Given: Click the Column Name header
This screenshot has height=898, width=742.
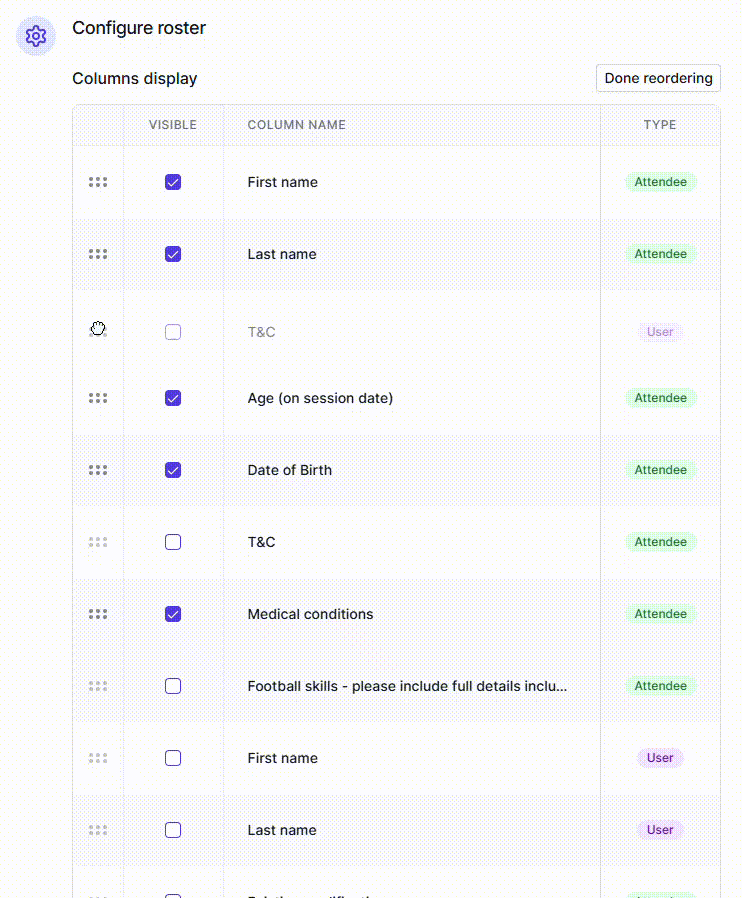Looking at the screenshot, I should tap(297, 125).
